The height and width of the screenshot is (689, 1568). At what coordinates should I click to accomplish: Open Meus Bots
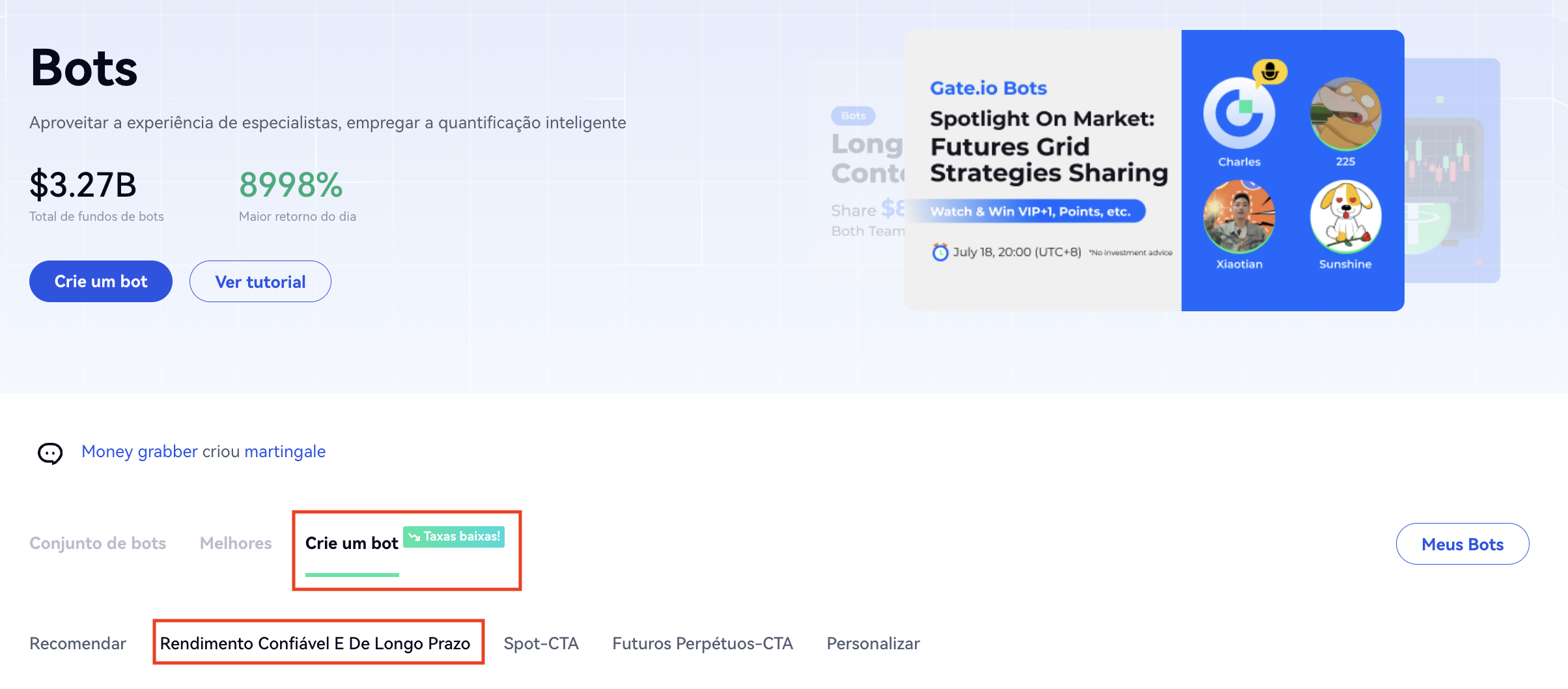tap(1462, 544)
